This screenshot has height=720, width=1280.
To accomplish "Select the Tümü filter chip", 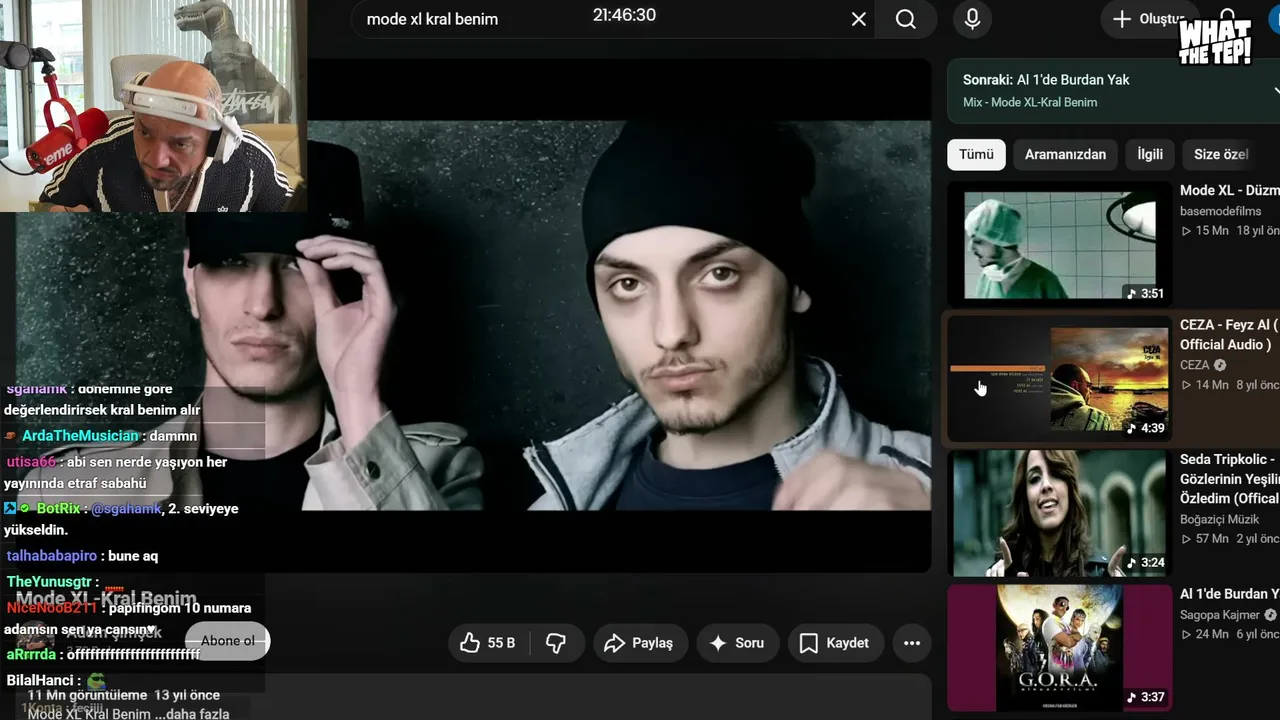I will click(976, 154).
